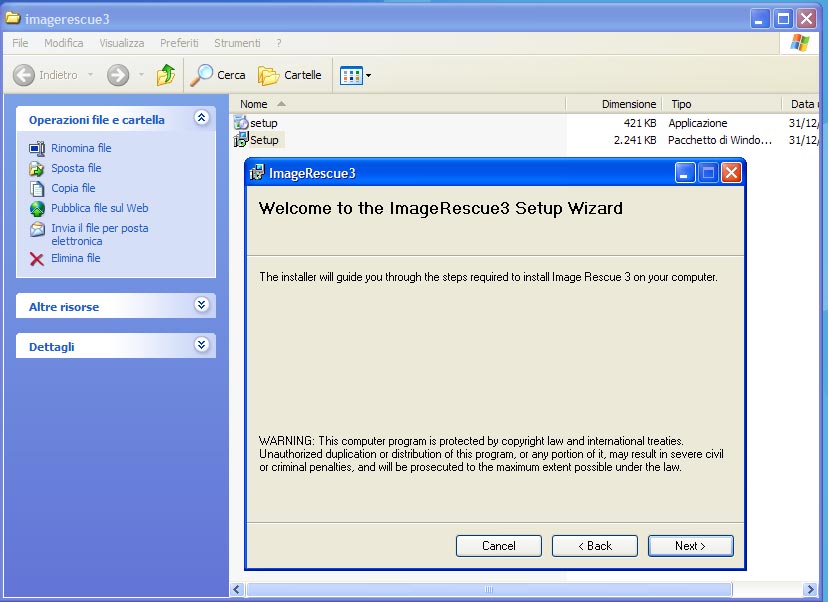Image resolution: width=828 pixels, height=602 pixels.
Task: Click the red X Elimina icon
Action: (x=37, y=259)
